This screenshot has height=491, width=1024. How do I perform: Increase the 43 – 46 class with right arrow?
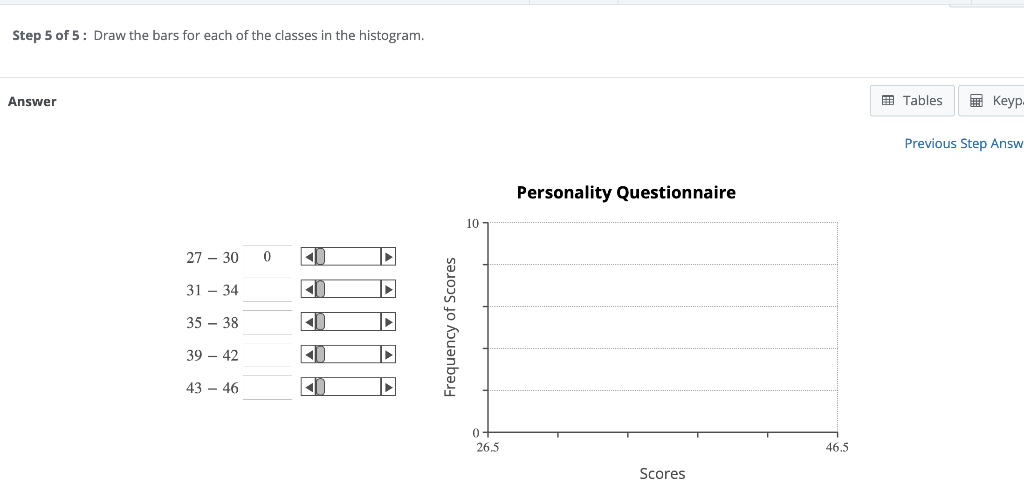click(x=388, y=387)
